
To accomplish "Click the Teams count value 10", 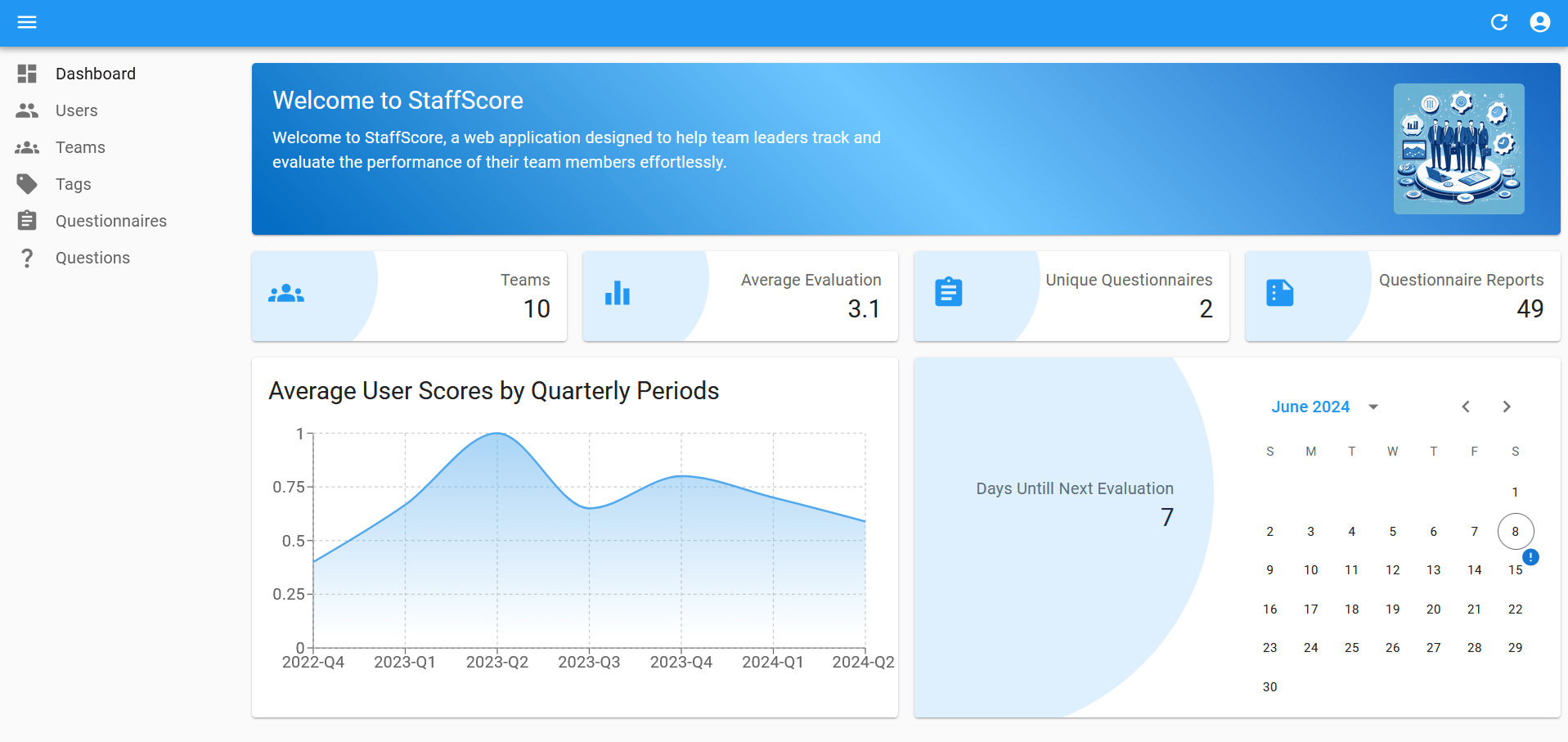I will coord(537,309).
